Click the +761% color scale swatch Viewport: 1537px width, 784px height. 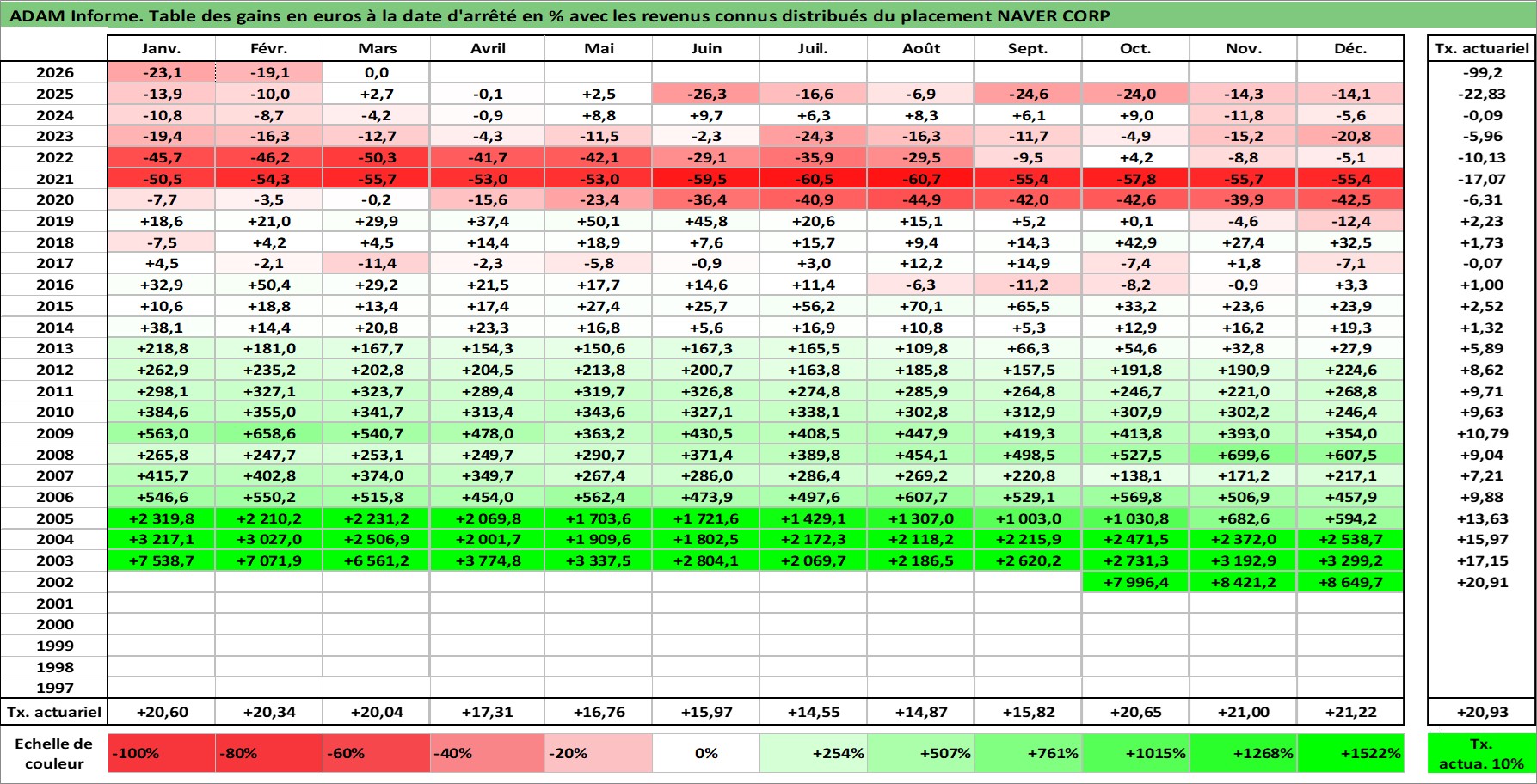(1029, 753)
